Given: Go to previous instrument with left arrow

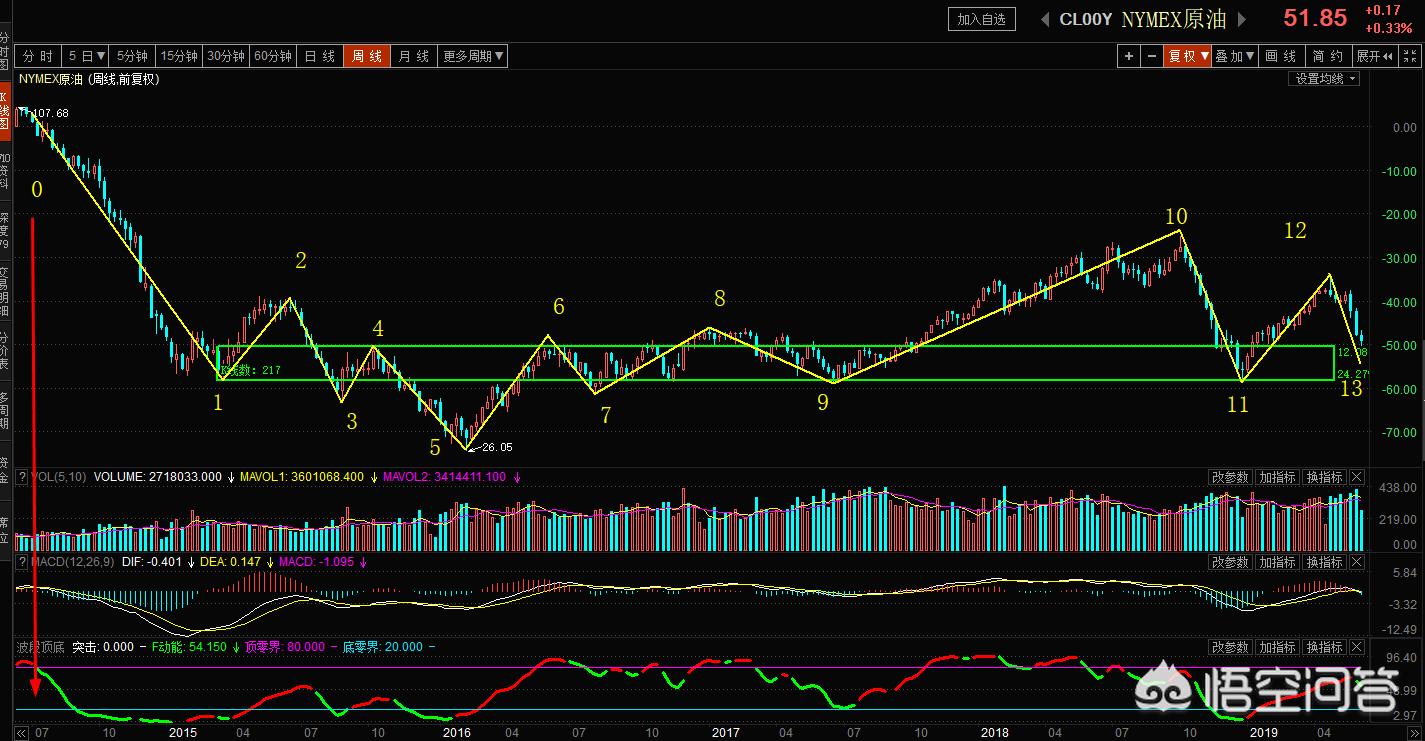Looking at the screenshot, I should 1044,19.
